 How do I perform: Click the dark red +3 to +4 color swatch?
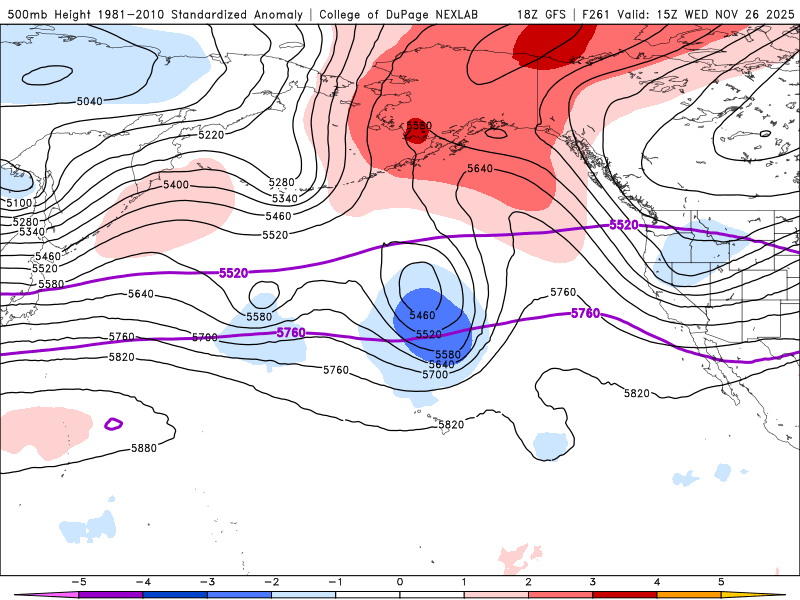[x=624, y=594]
